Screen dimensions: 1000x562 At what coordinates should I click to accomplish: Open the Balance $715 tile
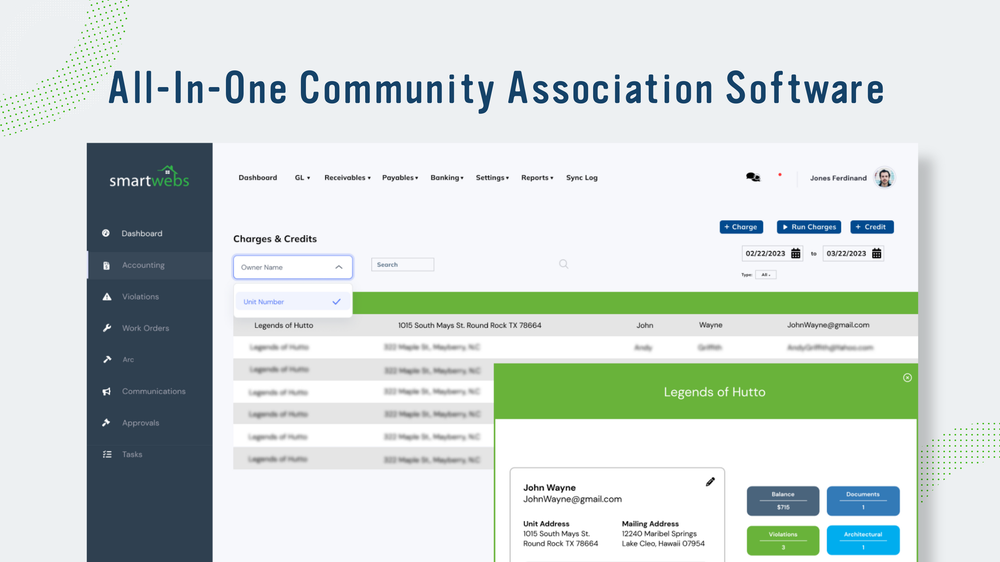click(783, 501)
